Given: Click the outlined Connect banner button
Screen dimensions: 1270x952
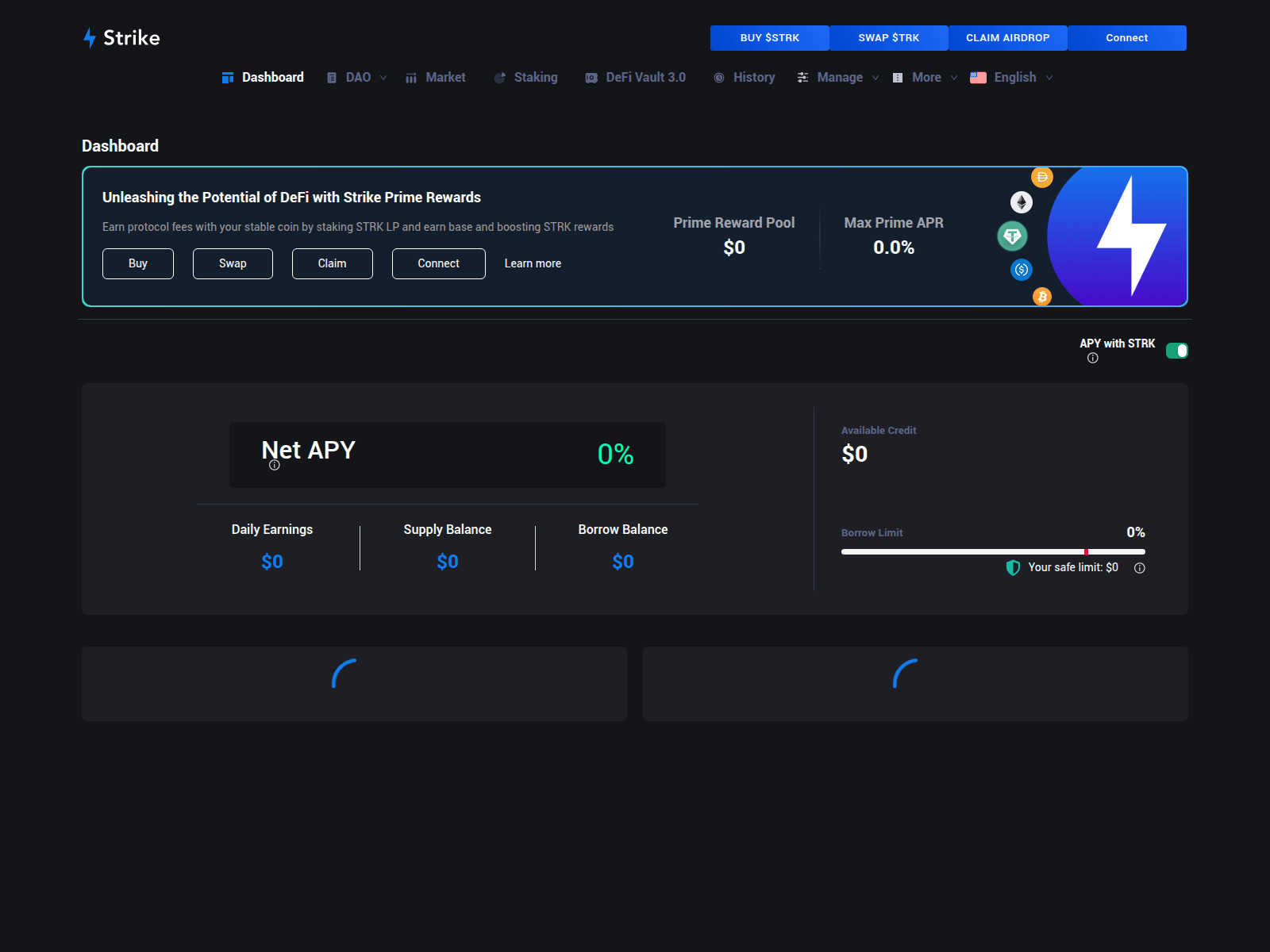Looking at the screenshot, I should [439, 263].
